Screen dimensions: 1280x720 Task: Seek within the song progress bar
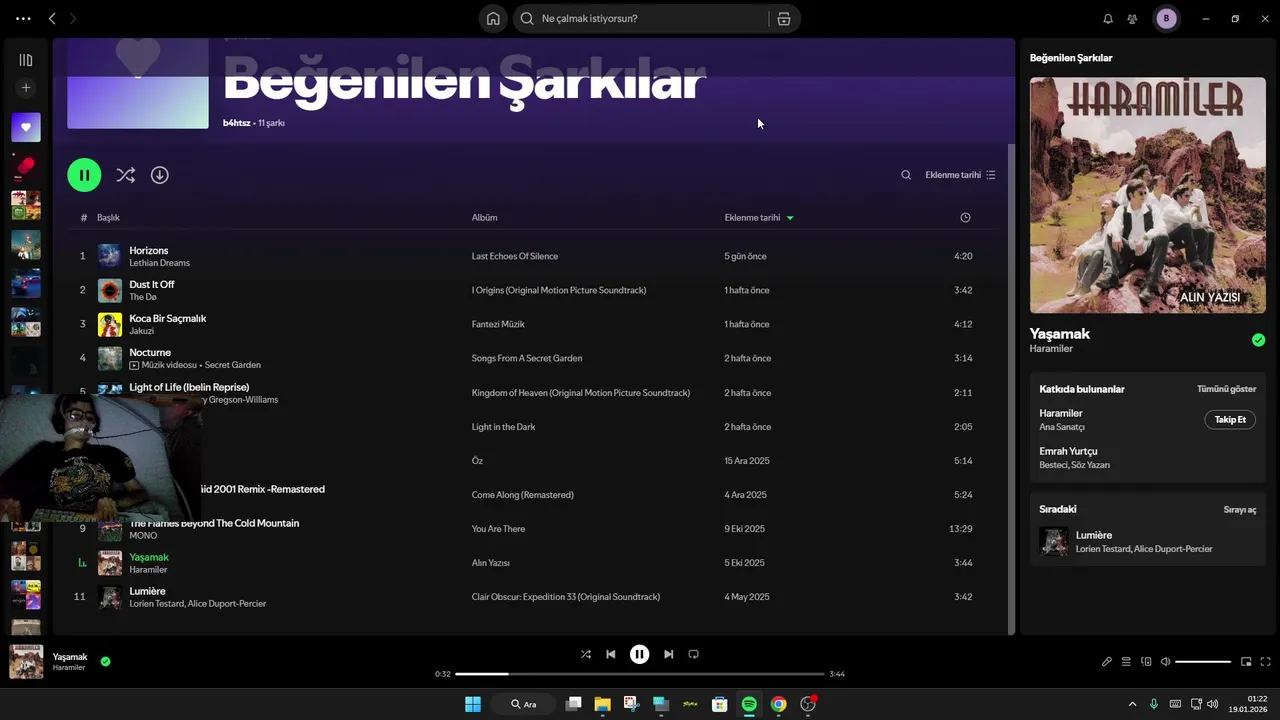640,674
